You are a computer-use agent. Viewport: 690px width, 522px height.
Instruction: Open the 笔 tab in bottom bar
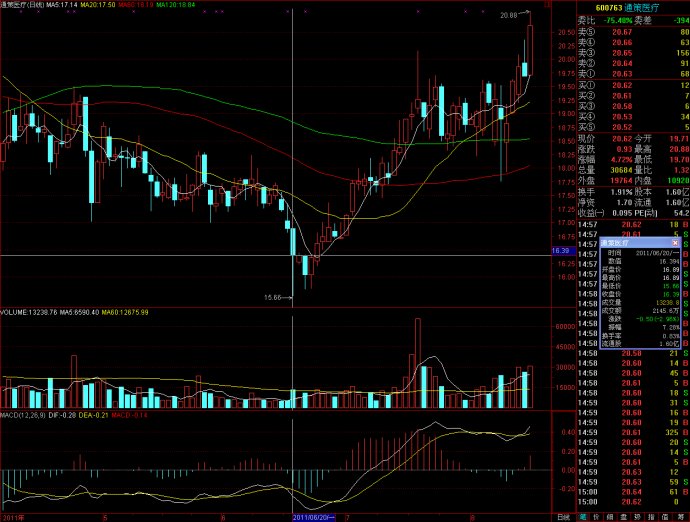[583, 517]
